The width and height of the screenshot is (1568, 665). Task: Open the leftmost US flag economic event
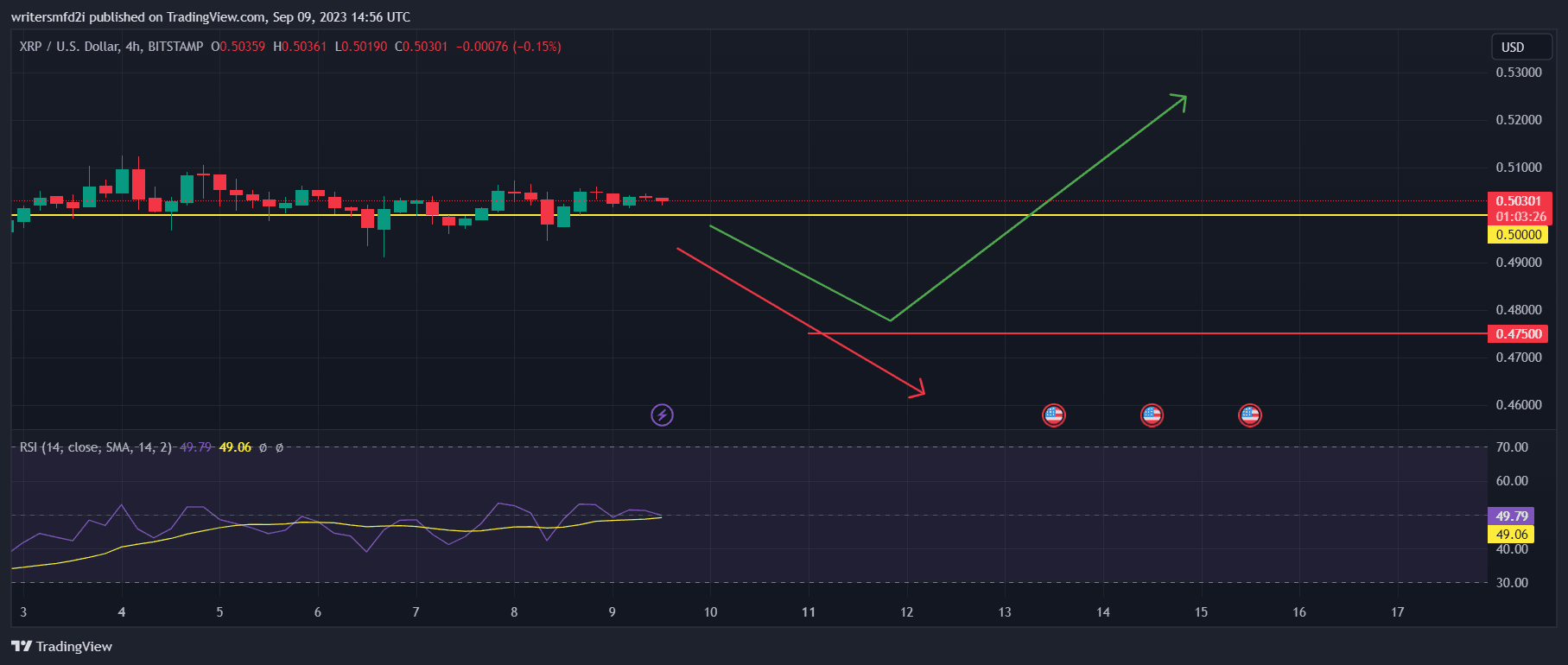click(1053, 415)
